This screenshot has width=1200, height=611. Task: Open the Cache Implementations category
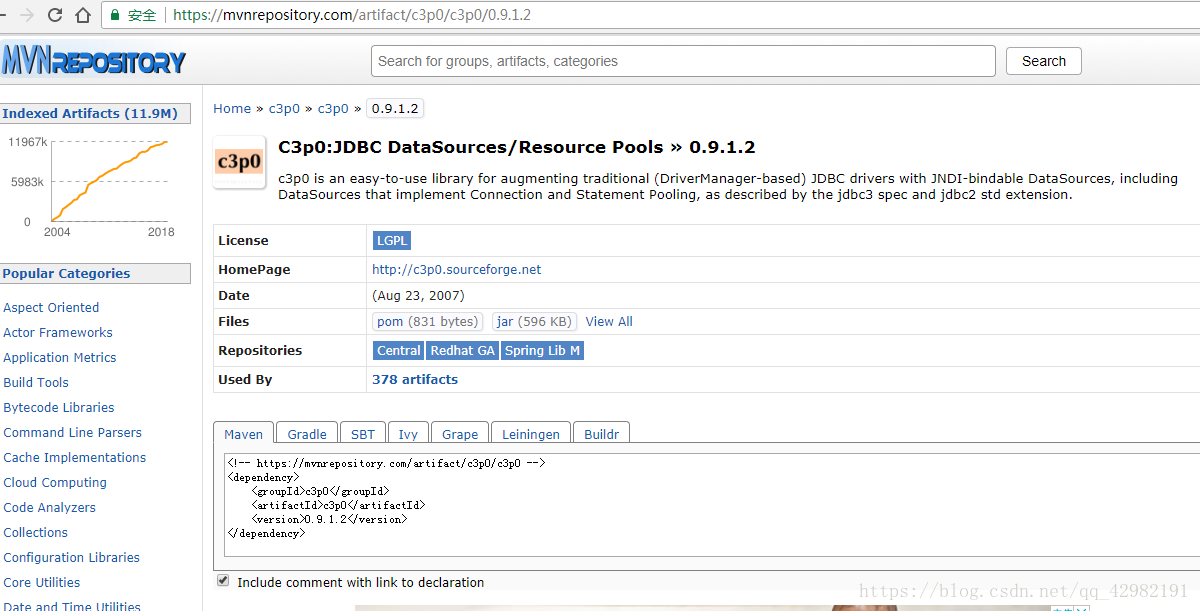tap(75, 457)
